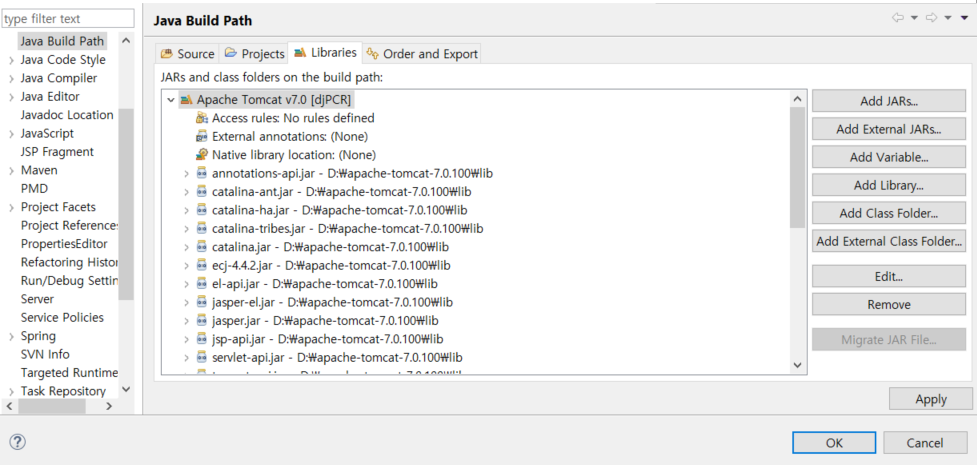Confirm the dialog with OK
Image resolution: width=977 pixels, height=465 pixels.
pyautogui.click(x=834, y=443)
